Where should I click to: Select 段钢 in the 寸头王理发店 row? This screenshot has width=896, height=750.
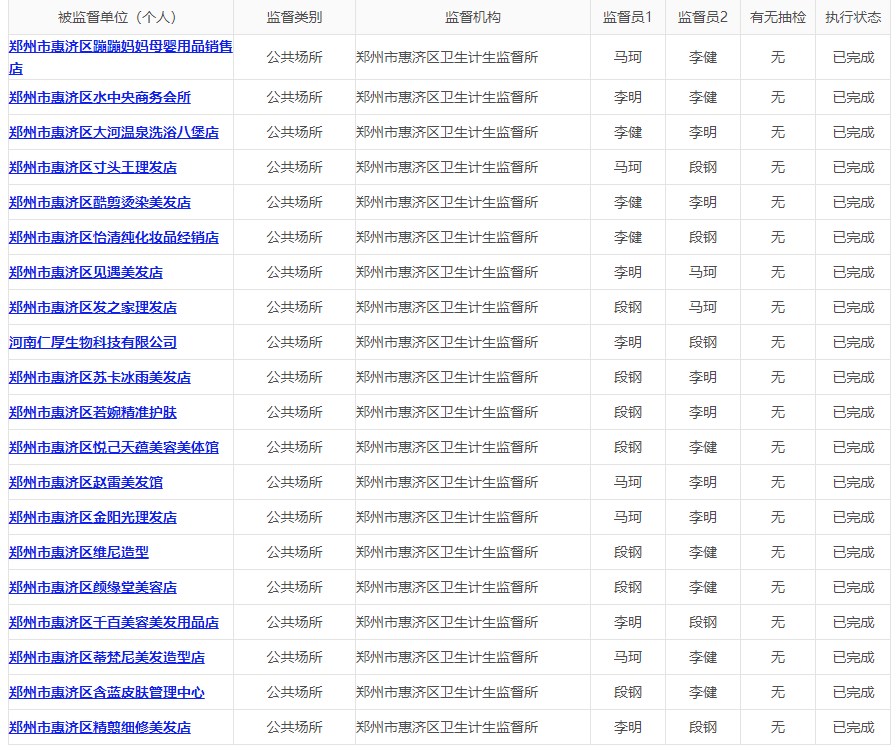point(703,167)
